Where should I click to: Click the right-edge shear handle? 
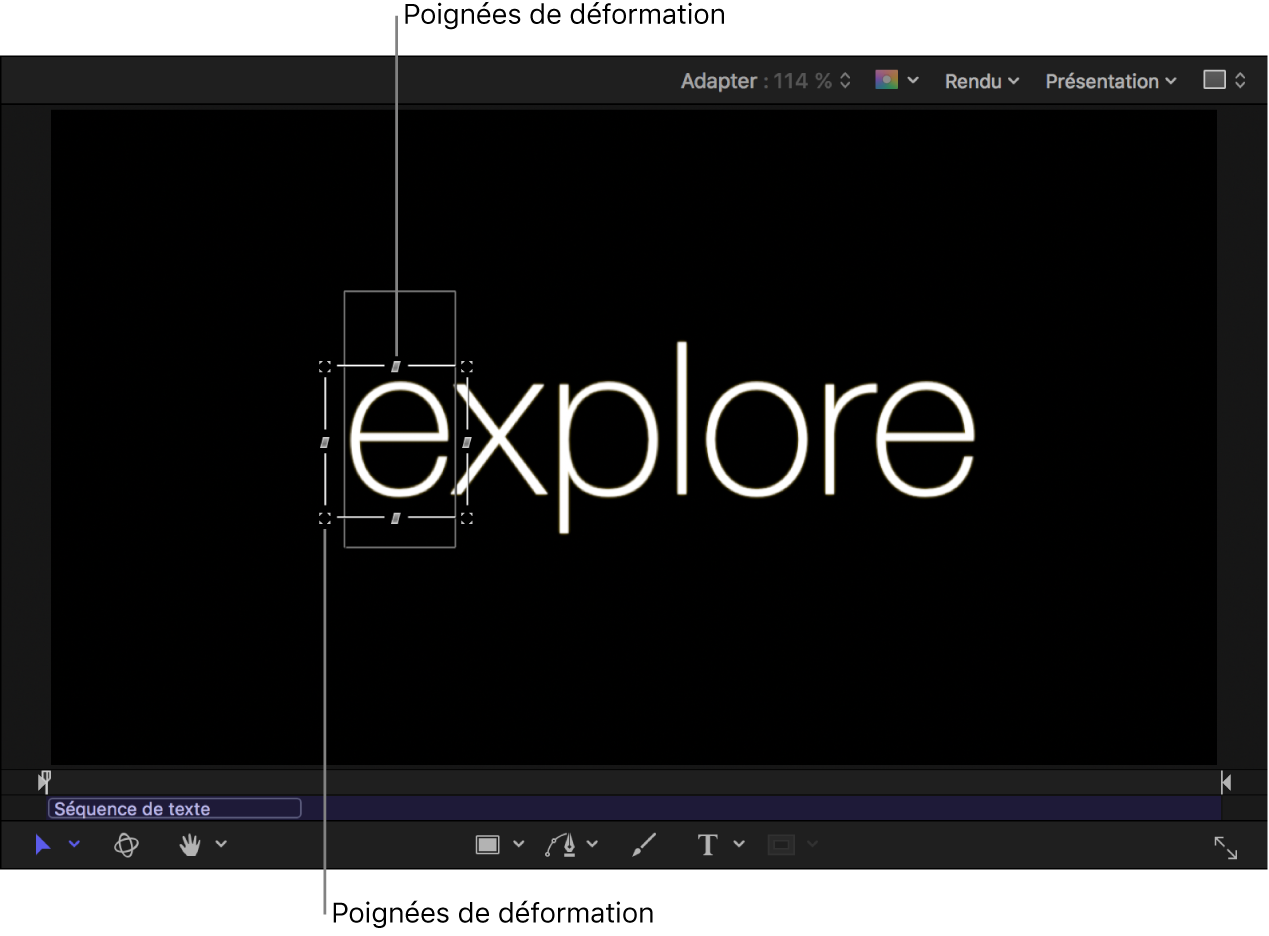[x=467, y=442]
